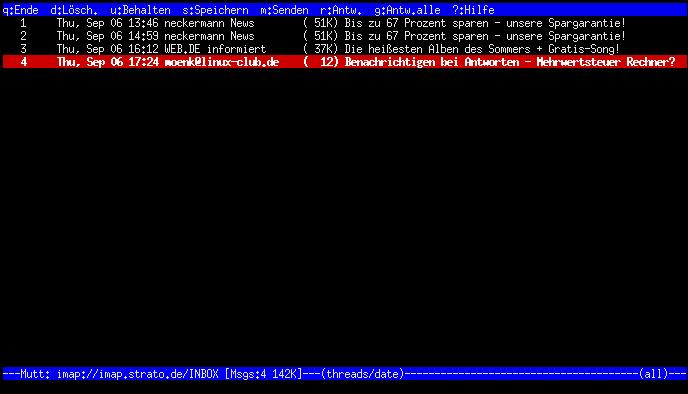Select the u:Behalten undelete hint

point(140,10)
